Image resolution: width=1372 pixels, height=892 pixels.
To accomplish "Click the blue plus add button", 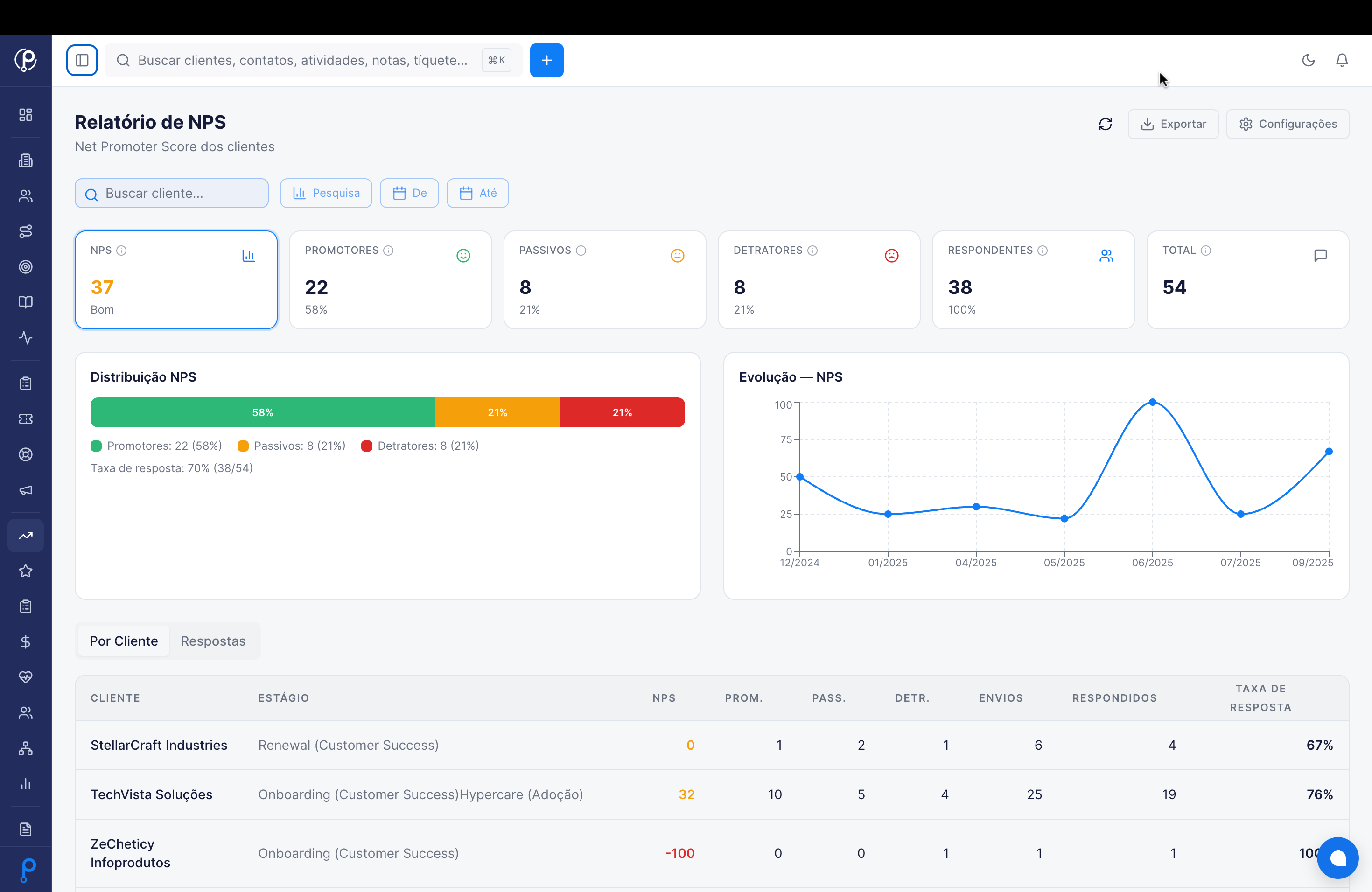I will (546, 60).
